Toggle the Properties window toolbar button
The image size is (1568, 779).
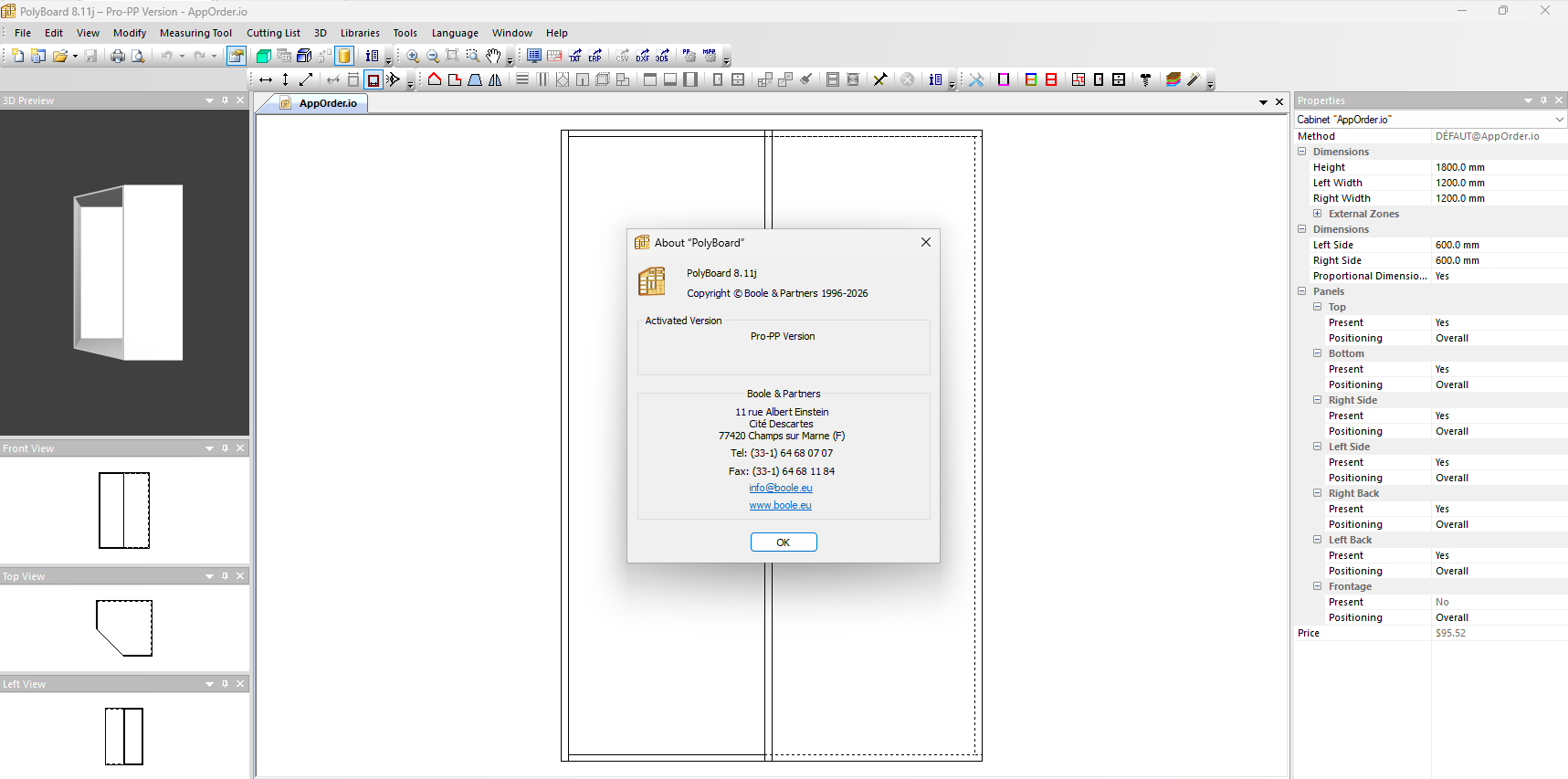point(236,56)
